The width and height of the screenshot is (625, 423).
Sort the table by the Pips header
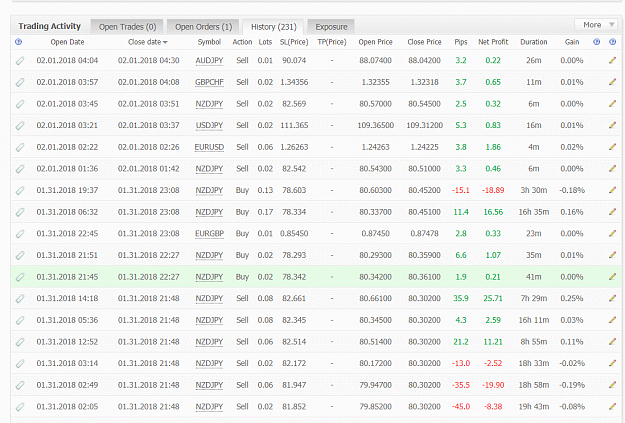click(461, 42)
